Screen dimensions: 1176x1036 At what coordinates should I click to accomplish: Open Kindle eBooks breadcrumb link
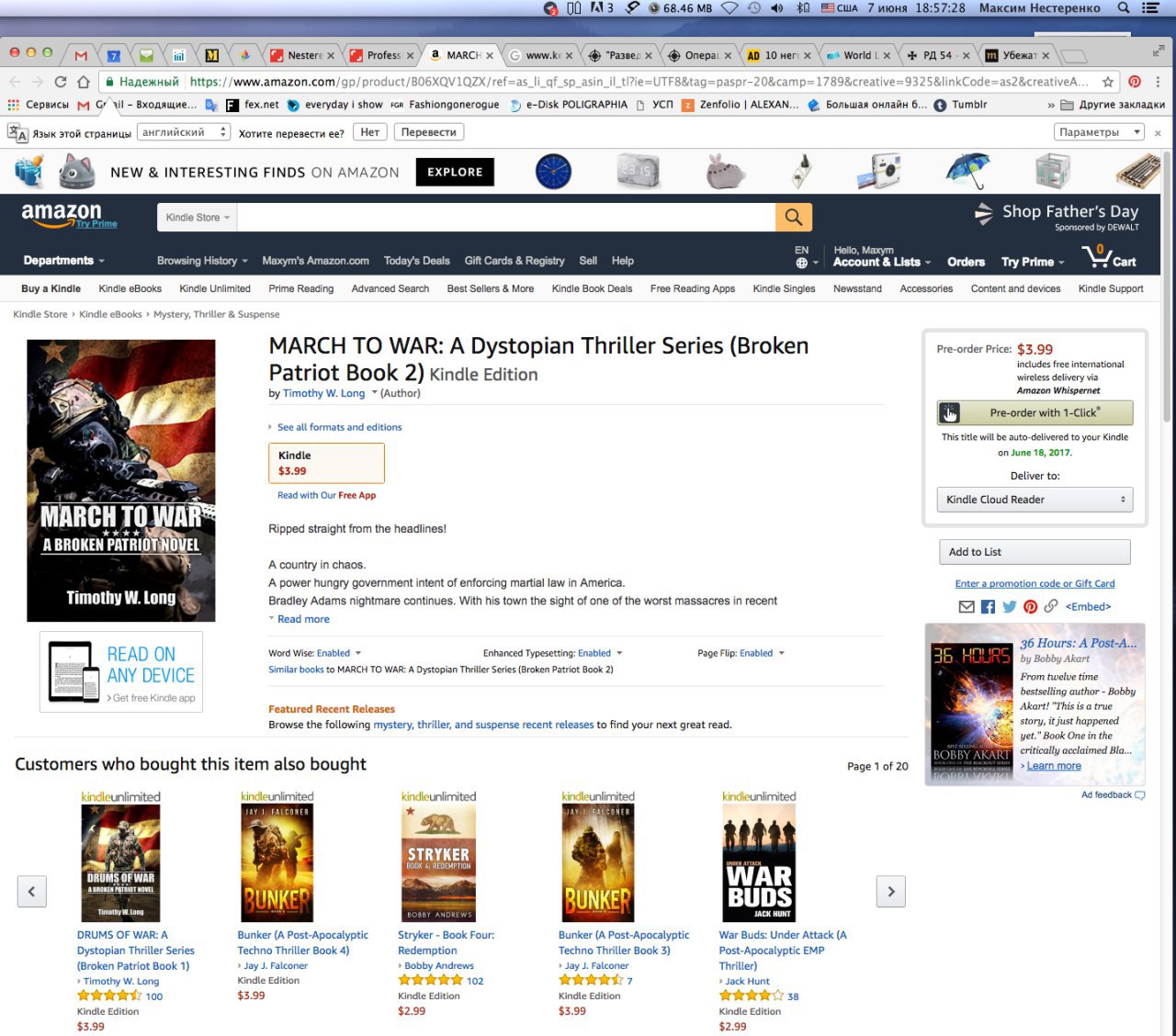(x=110, y=314)
